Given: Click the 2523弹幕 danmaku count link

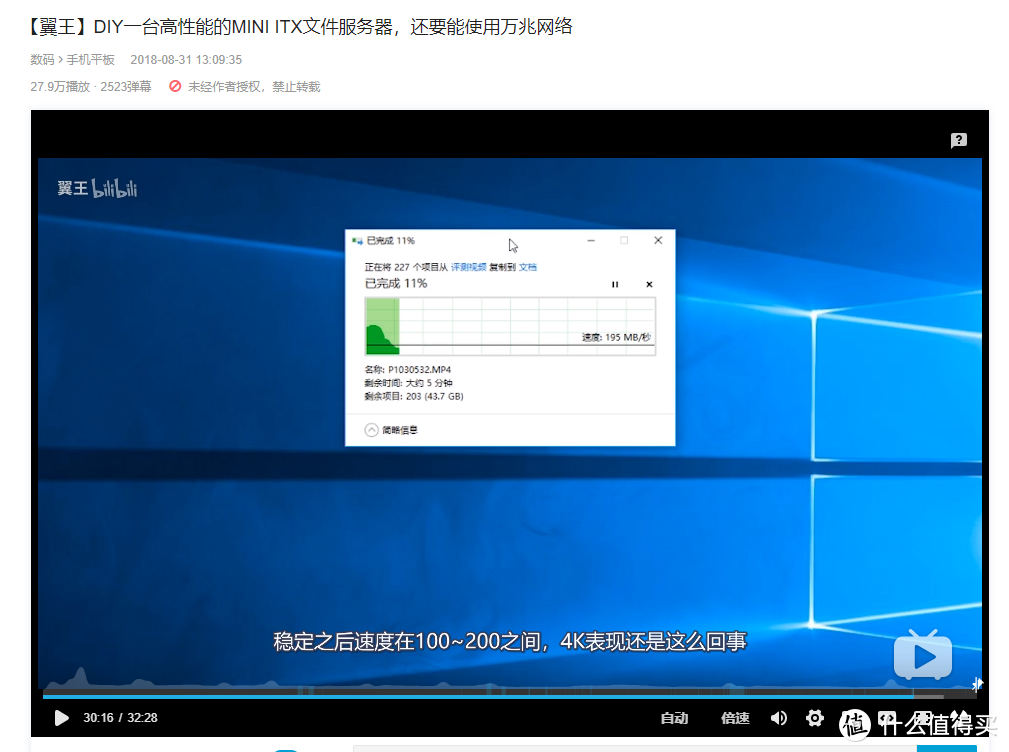Looking at the screenshot, I should click(124, 87).
